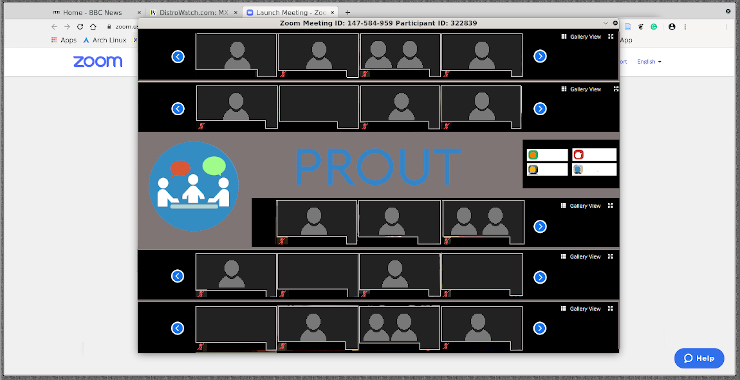The height and width of the screenshot is (380, 740).
Task: Select the orange color swatch item
Action: pos(547,155)
